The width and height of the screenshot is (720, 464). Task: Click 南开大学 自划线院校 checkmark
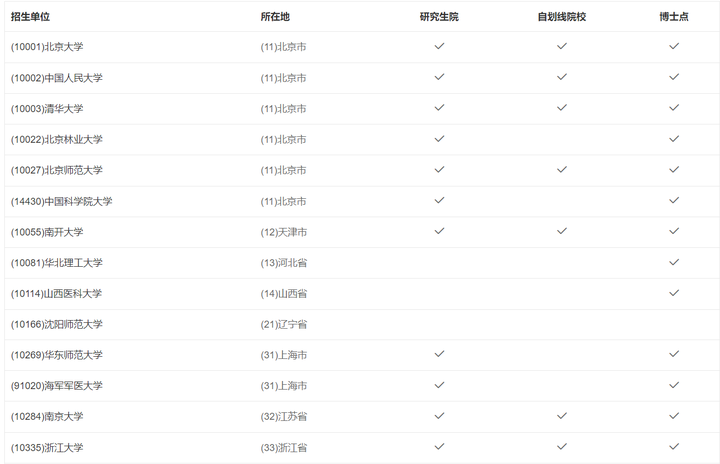562,231
